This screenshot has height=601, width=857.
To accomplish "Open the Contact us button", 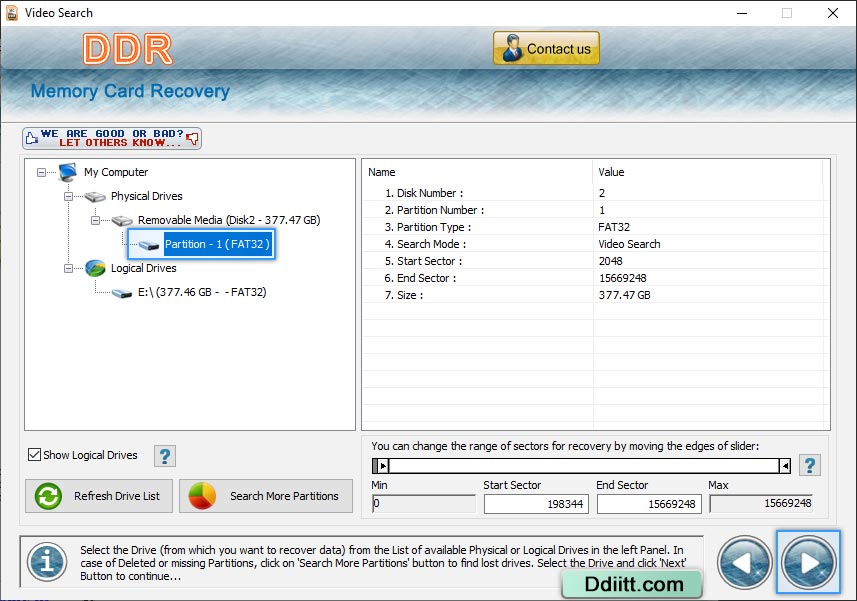I will [x=546, y=48].
